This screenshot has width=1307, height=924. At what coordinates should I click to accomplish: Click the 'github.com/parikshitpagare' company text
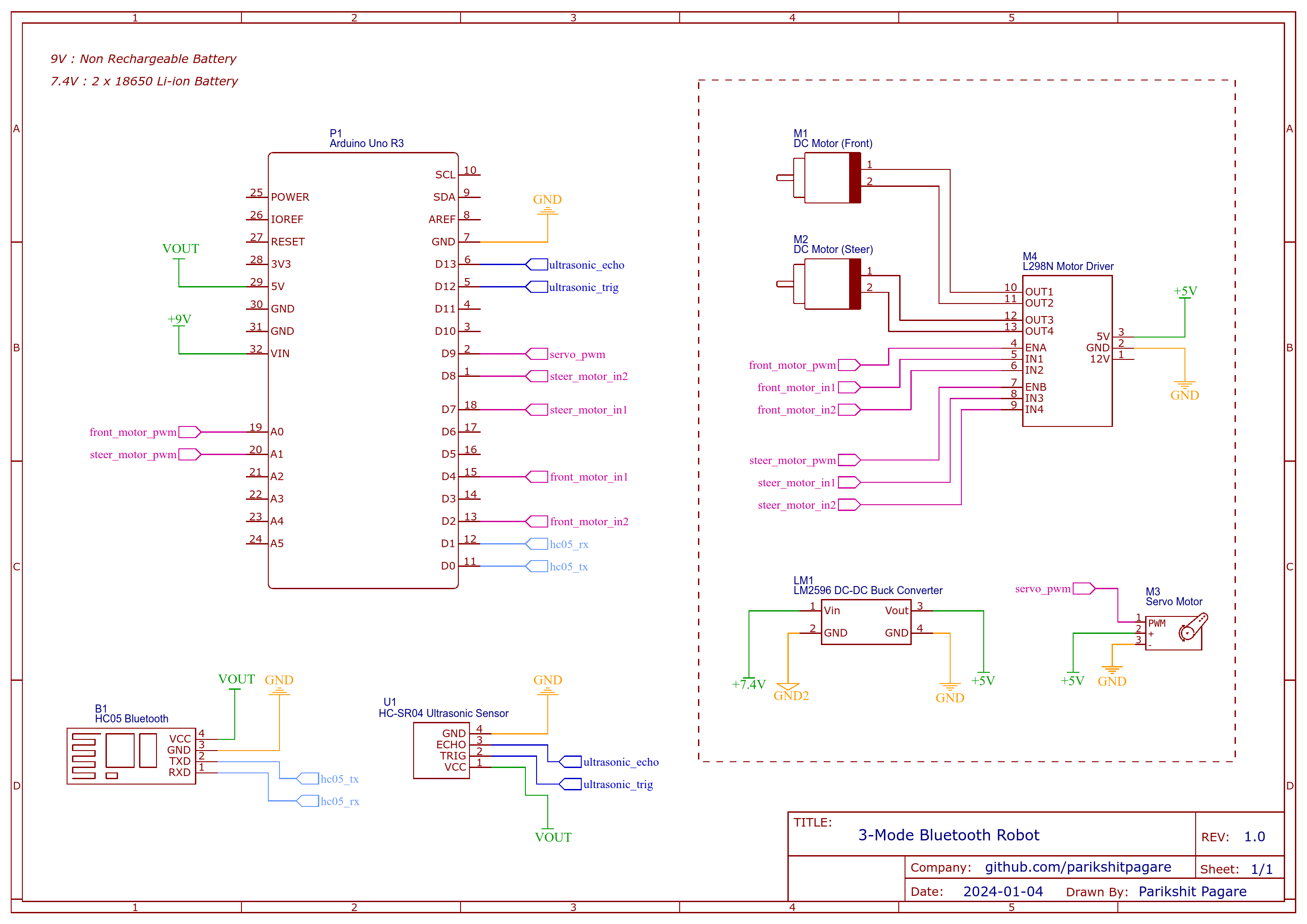(1078, 867)
